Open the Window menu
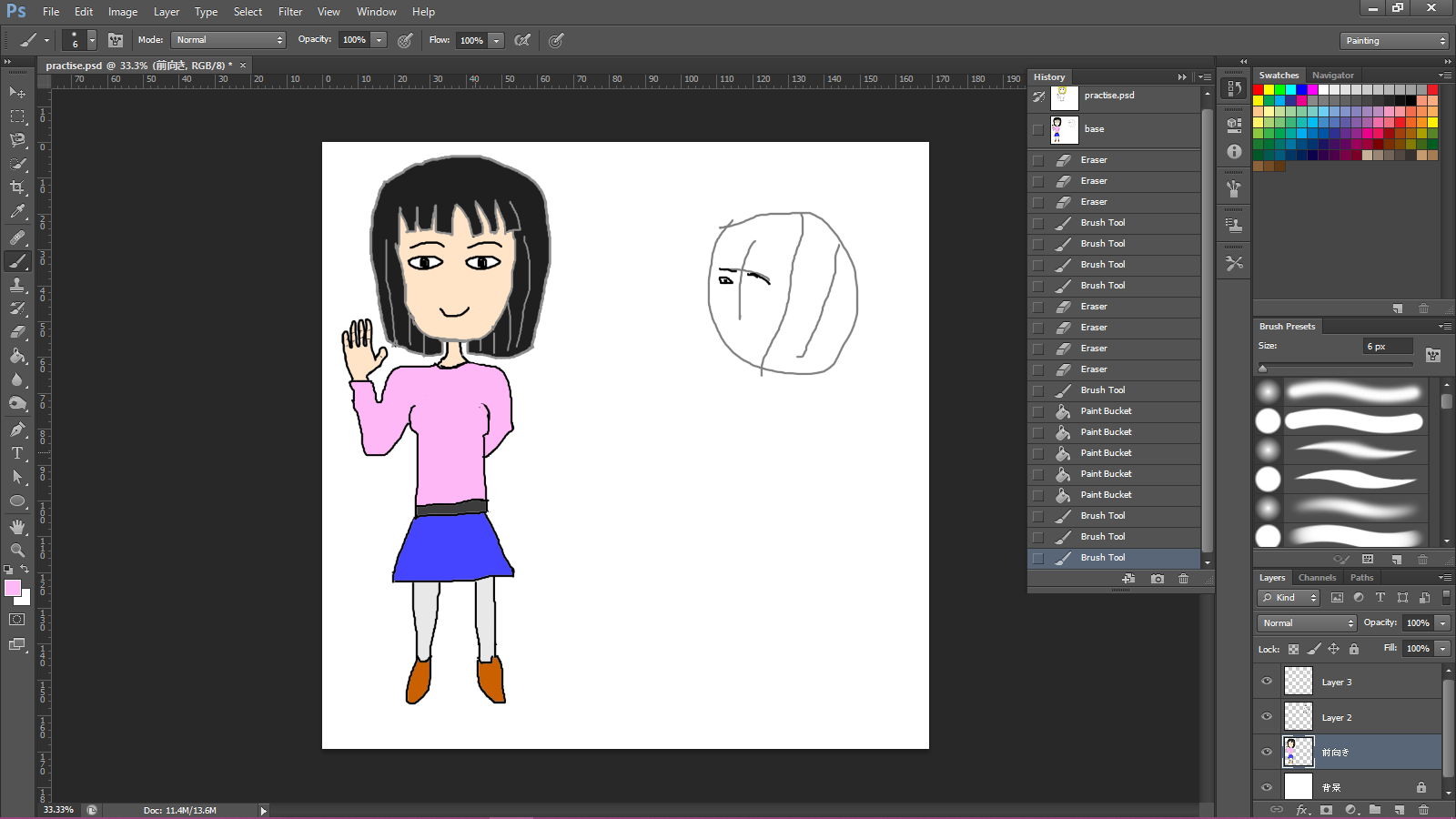 click(377, 12)
